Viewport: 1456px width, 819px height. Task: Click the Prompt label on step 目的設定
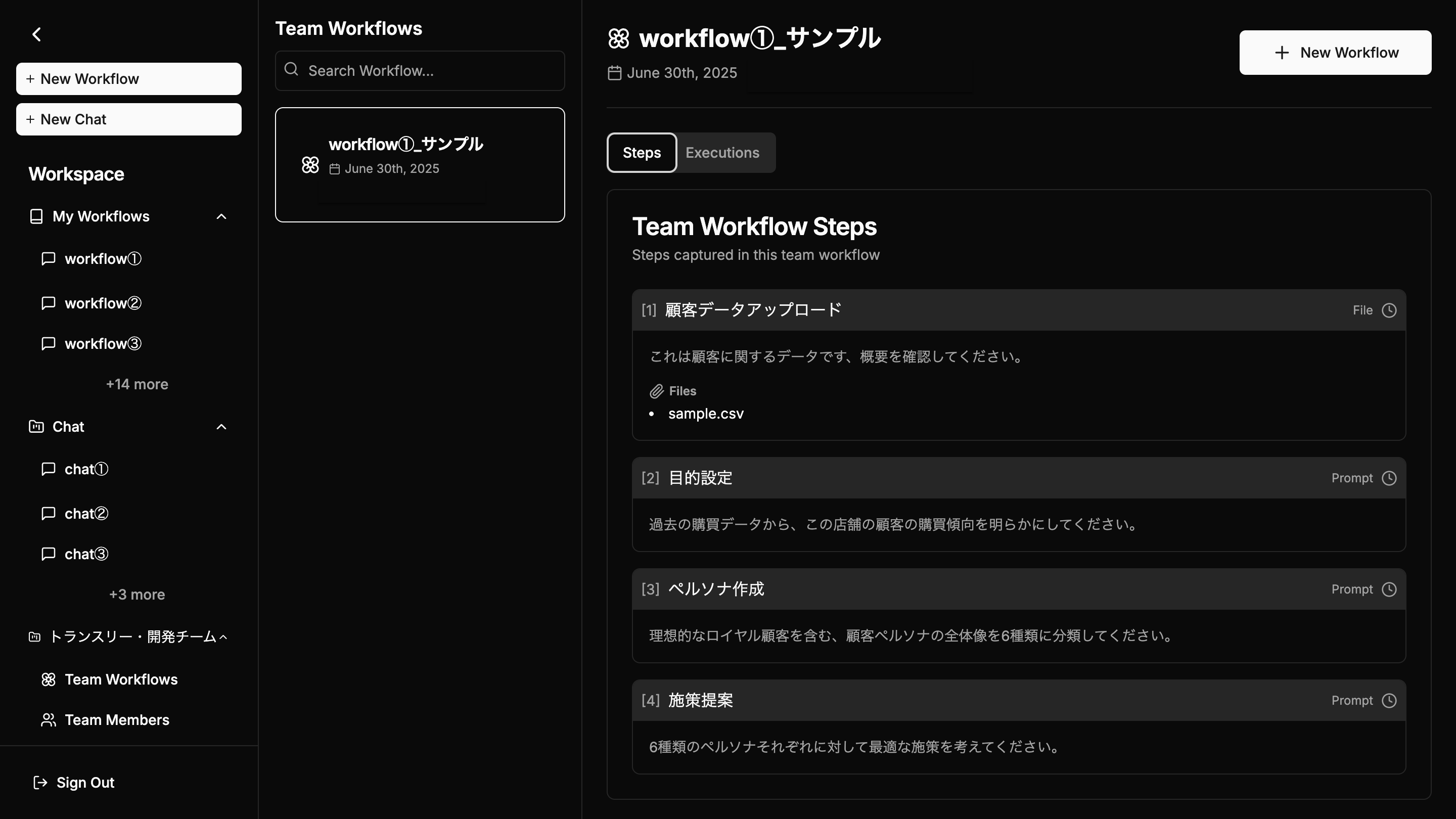pyautogui.click(x=1351, y=478)
